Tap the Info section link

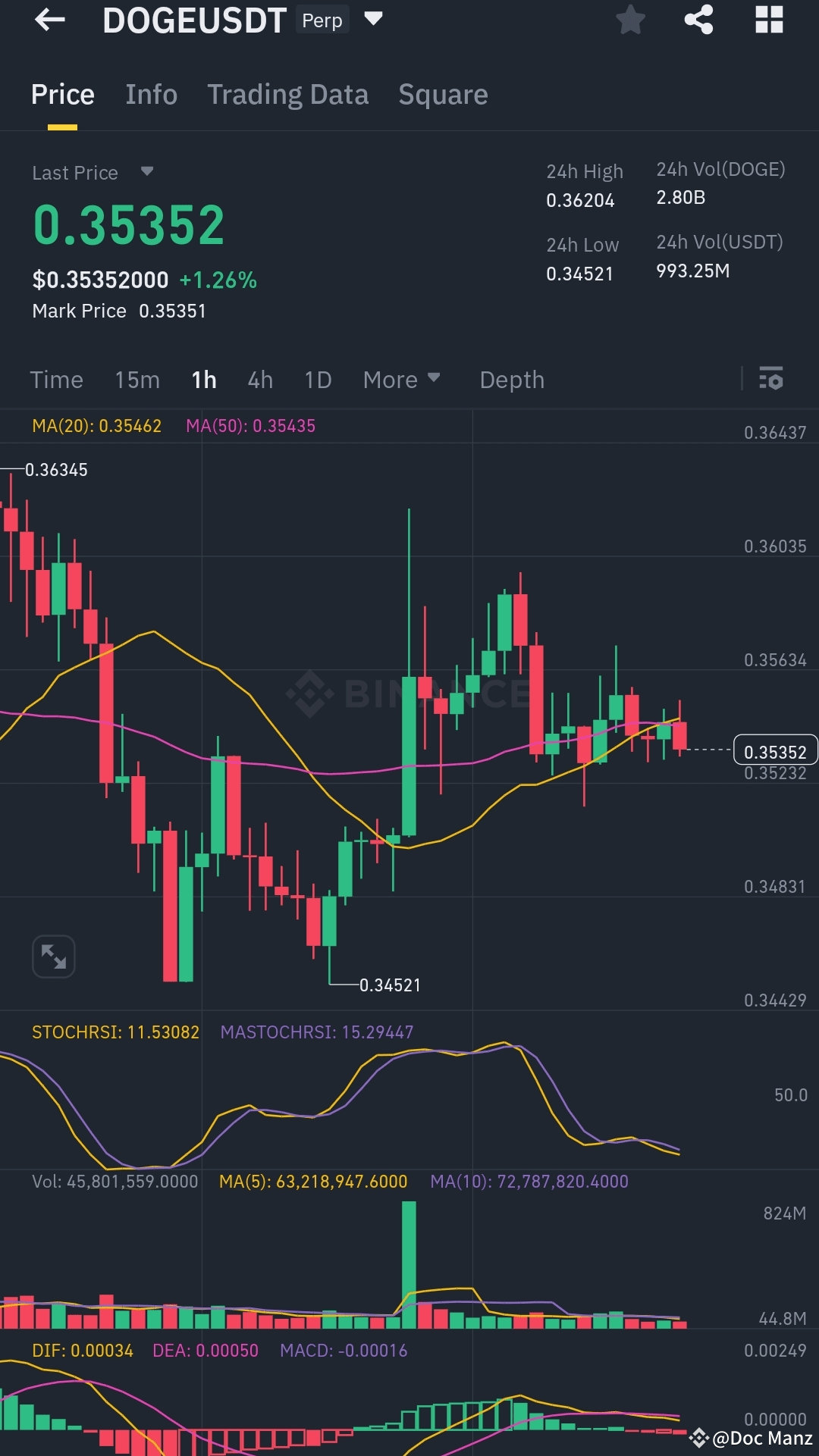click(151, 94)
